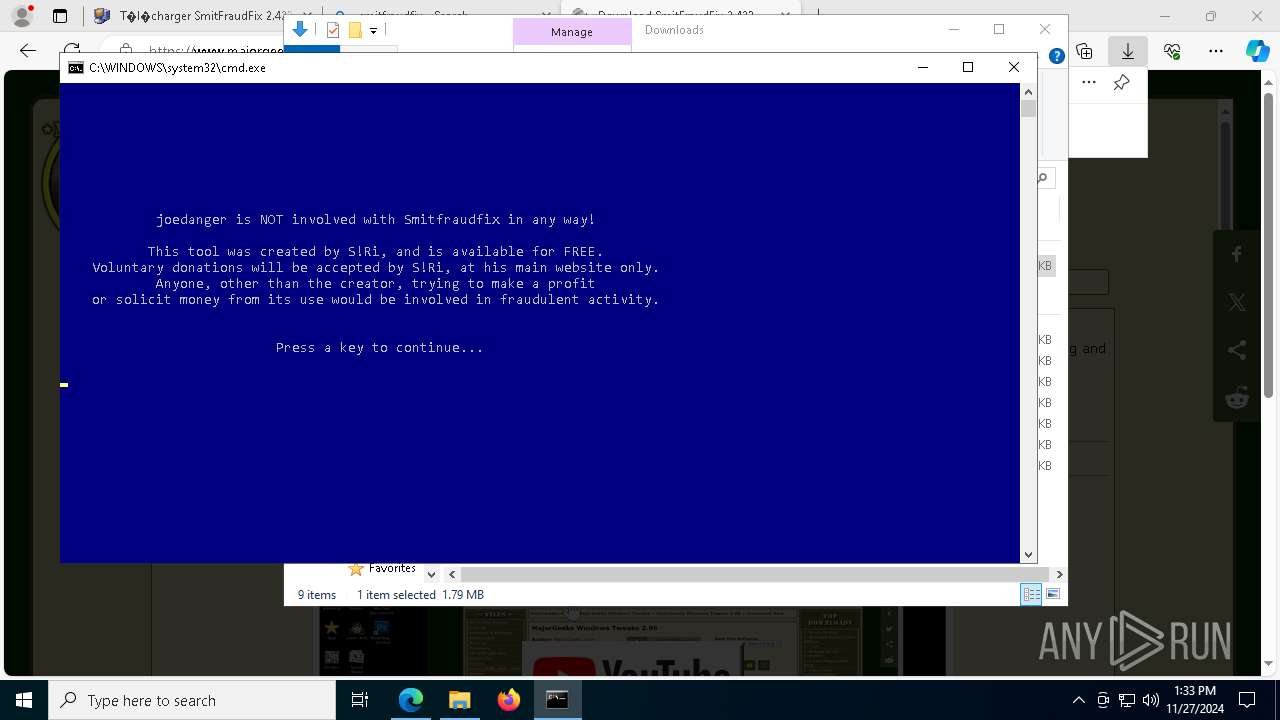Screen dimensions: 1280x720
Task: Click Explorer horizontal scrollbar right arrow
Action: click(x=1059, y=575)
